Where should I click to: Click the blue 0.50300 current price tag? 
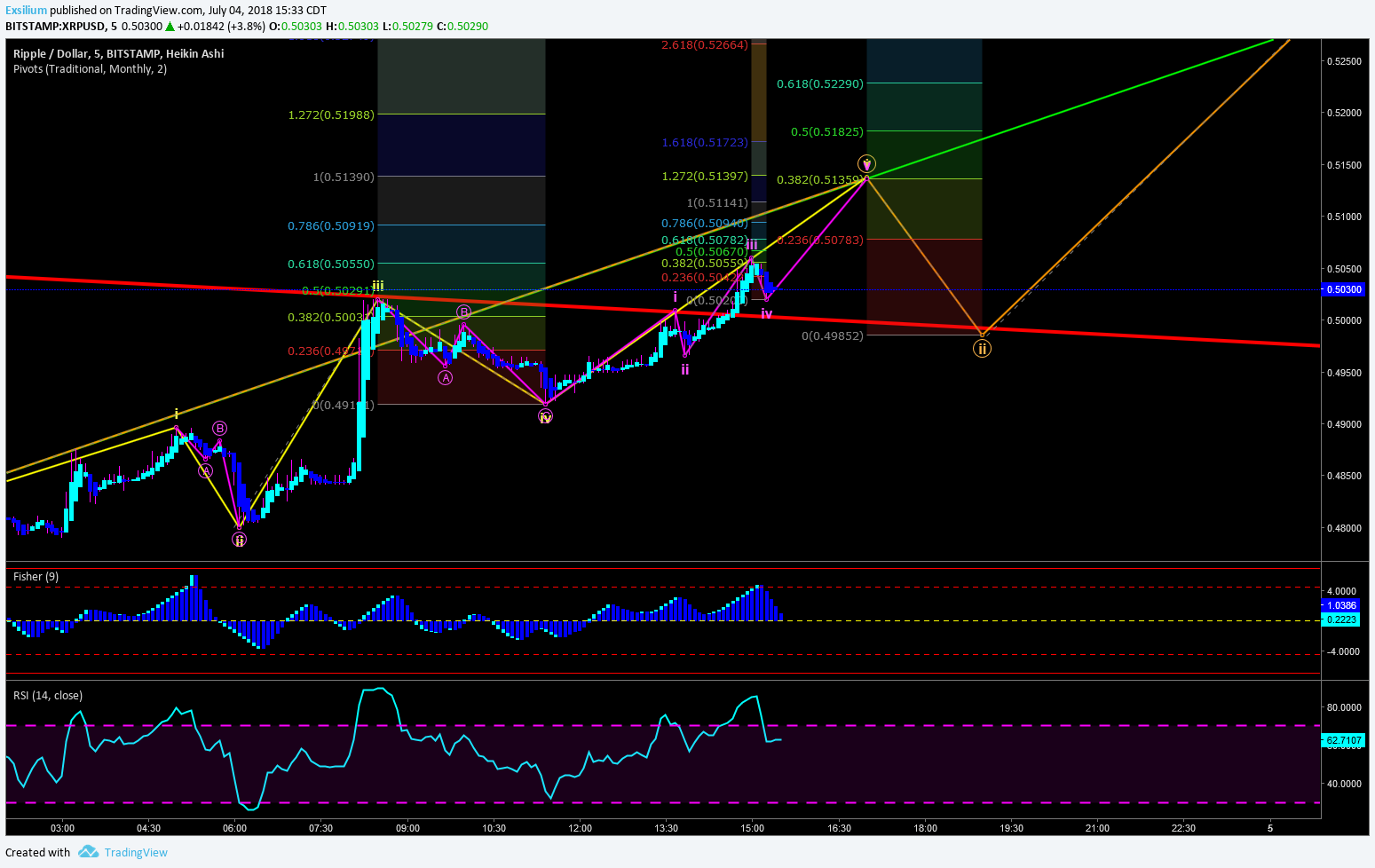1343,289
